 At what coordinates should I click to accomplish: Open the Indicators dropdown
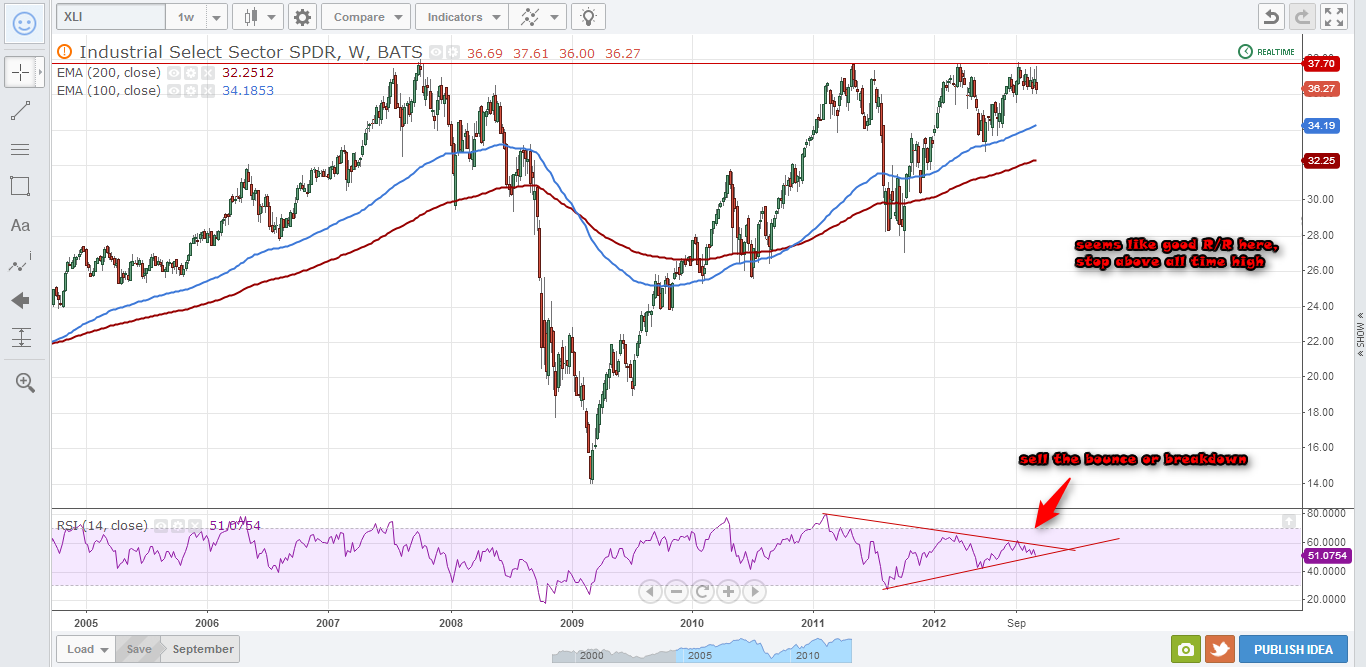[x=462, y=17]
